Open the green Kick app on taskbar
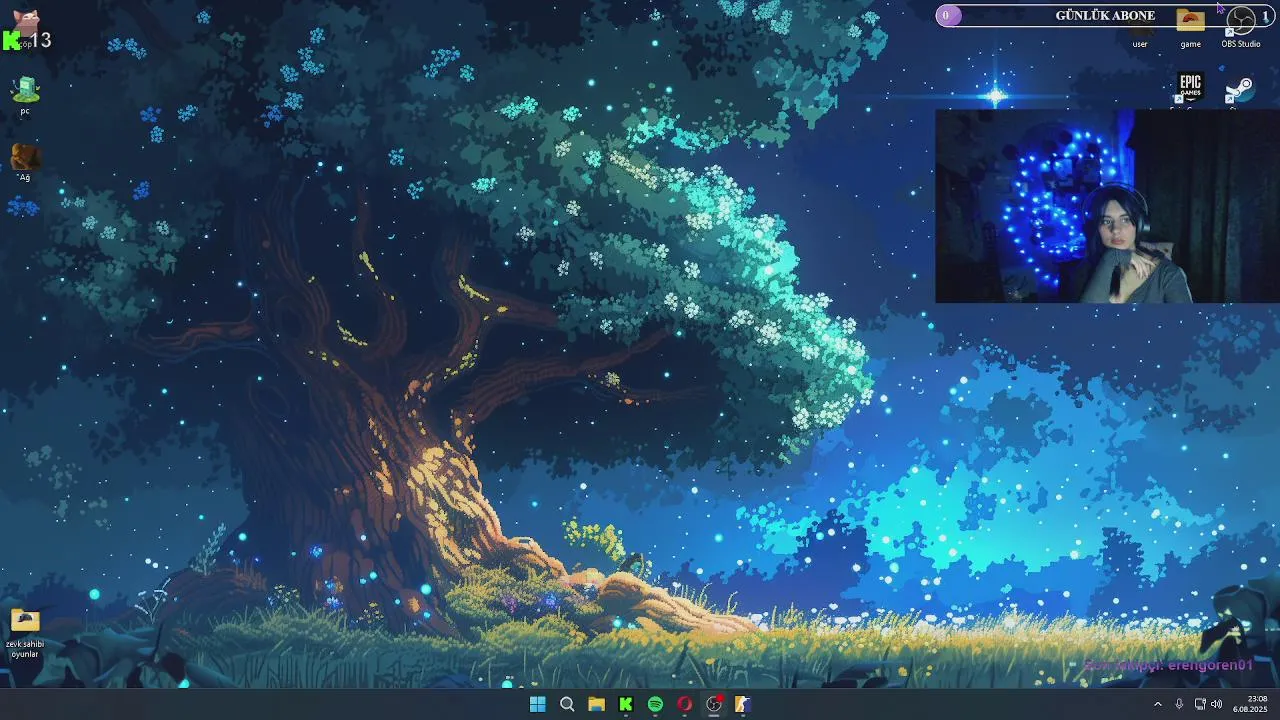1280x720 pixels. (626, 704)
